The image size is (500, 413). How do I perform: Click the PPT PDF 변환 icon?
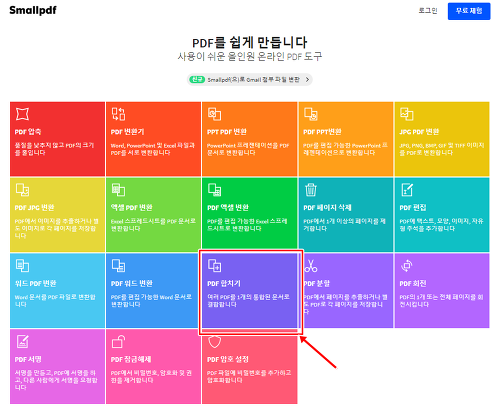214,114
